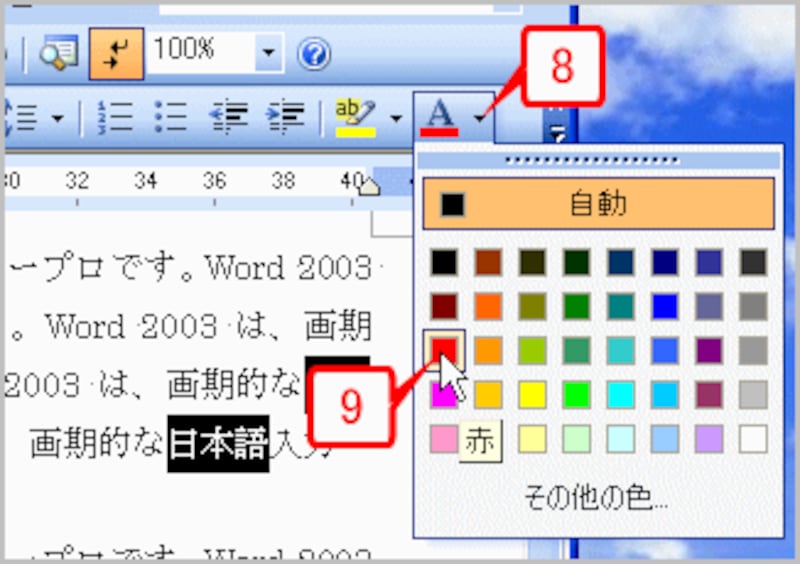Choose the gold swatch
Viewport: 800px width, 564px height.
tap(488, 395)
